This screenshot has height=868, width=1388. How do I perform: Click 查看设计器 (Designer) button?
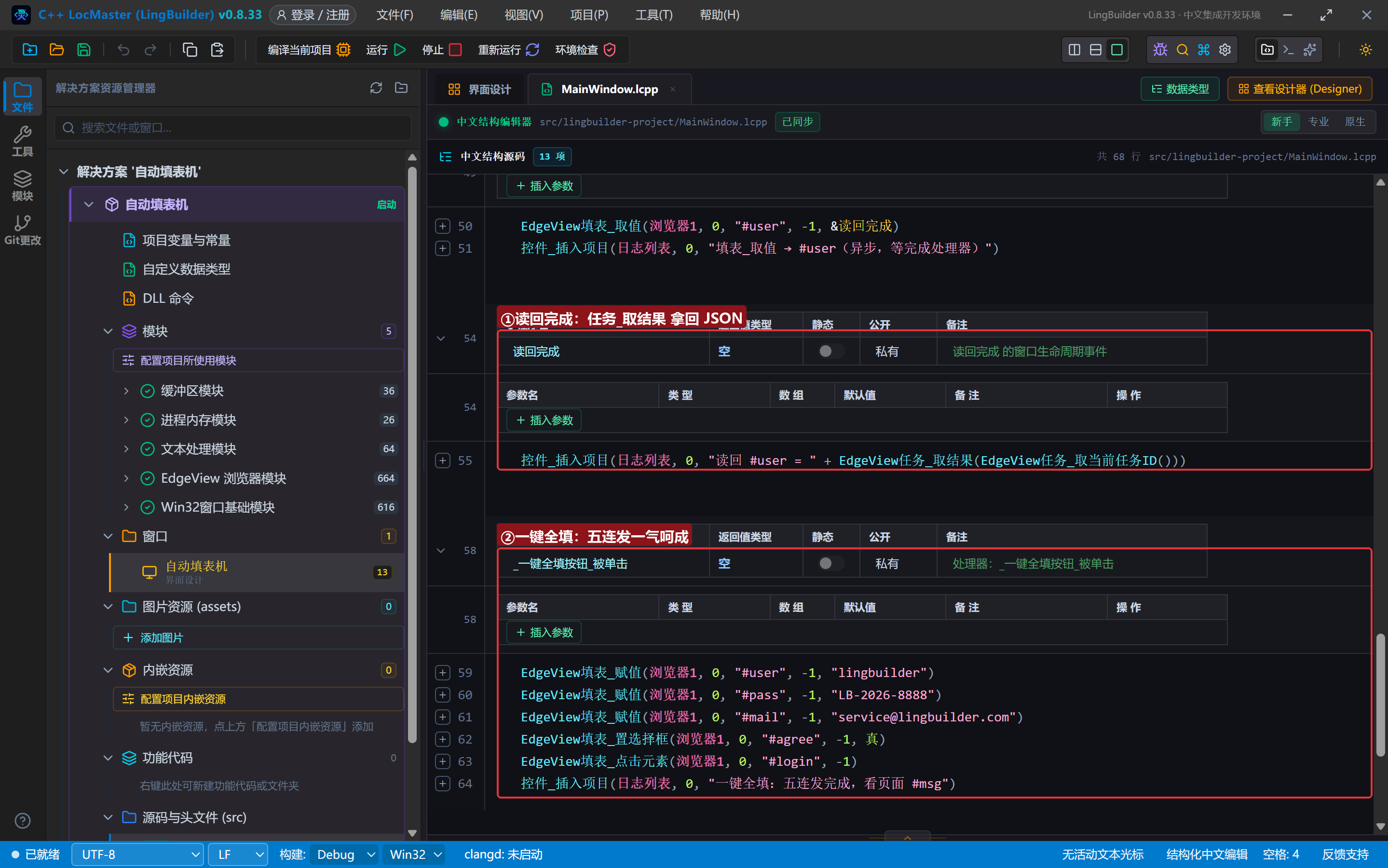point(1300,89)
